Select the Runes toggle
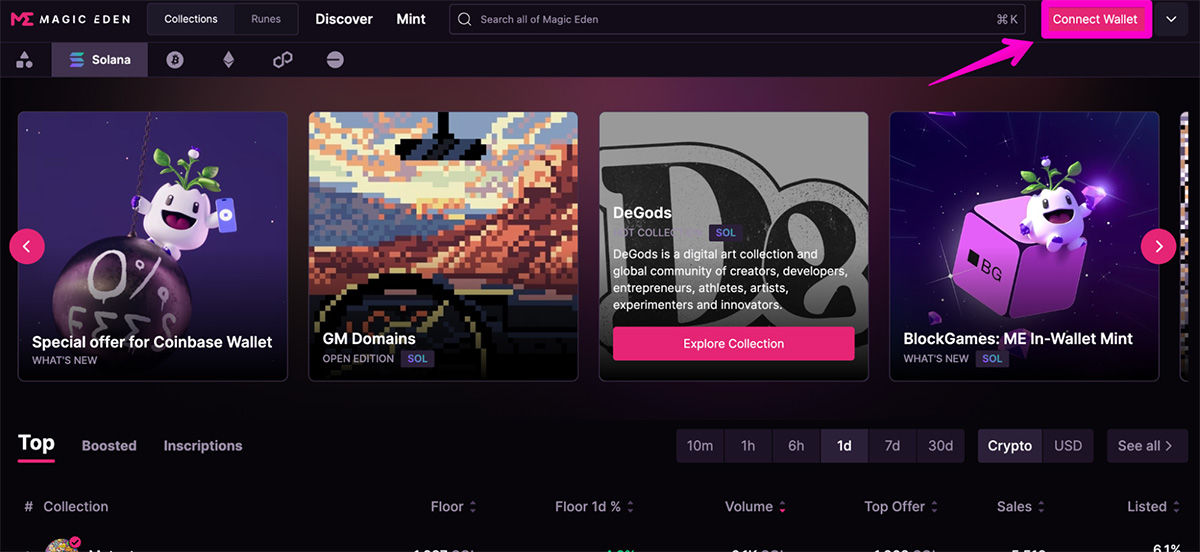Viewport: 1200px width, 552px height. point(266,19)
